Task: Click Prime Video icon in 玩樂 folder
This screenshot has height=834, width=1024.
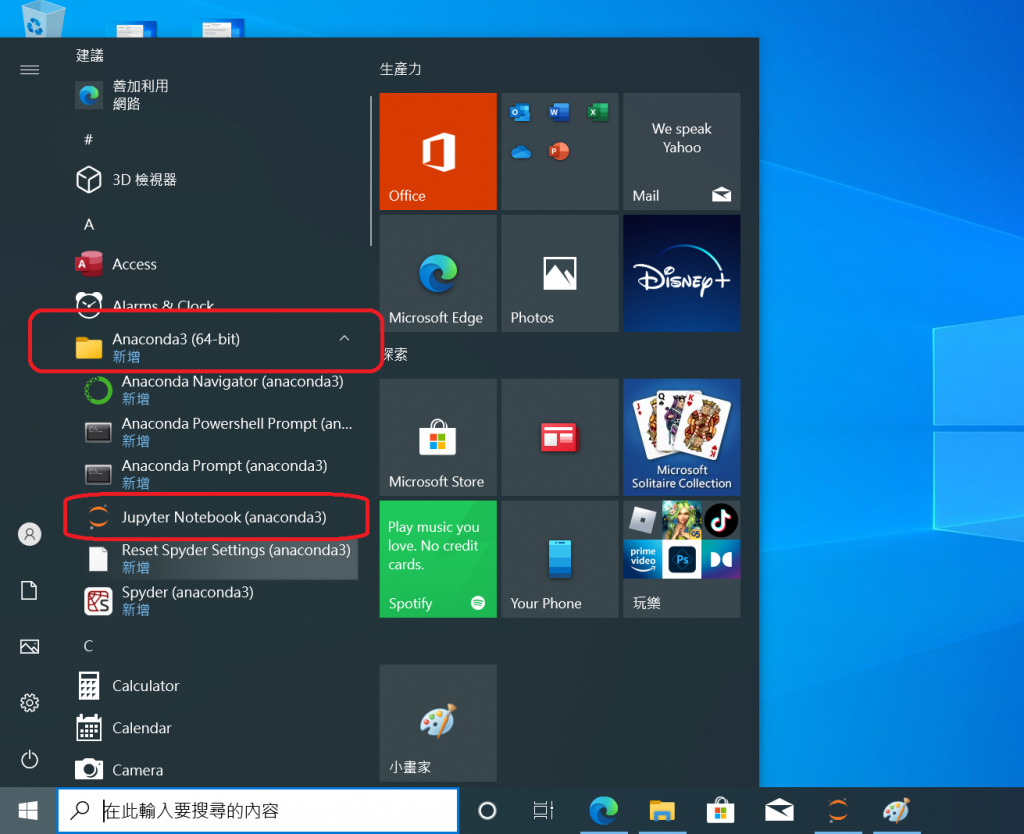Action: point(643,559)
